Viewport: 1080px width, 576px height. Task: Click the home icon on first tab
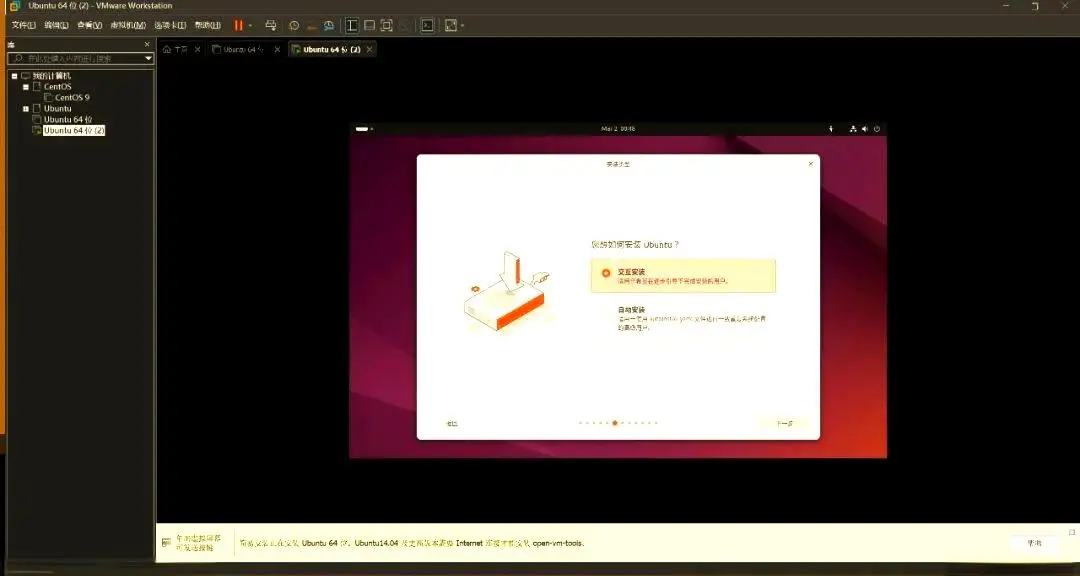coord(167,50)
